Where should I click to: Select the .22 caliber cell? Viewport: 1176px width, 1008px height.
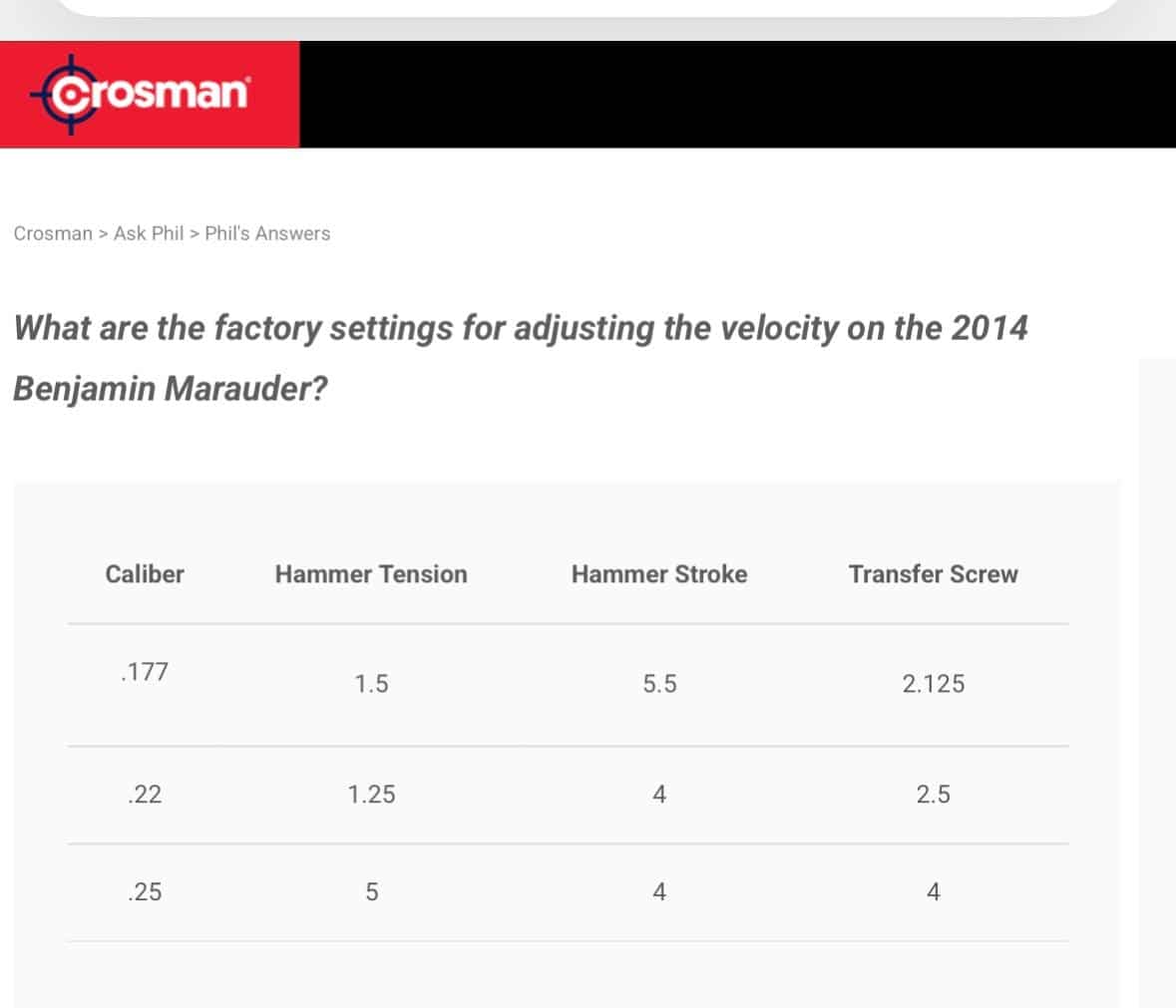(x=145, y=795)
